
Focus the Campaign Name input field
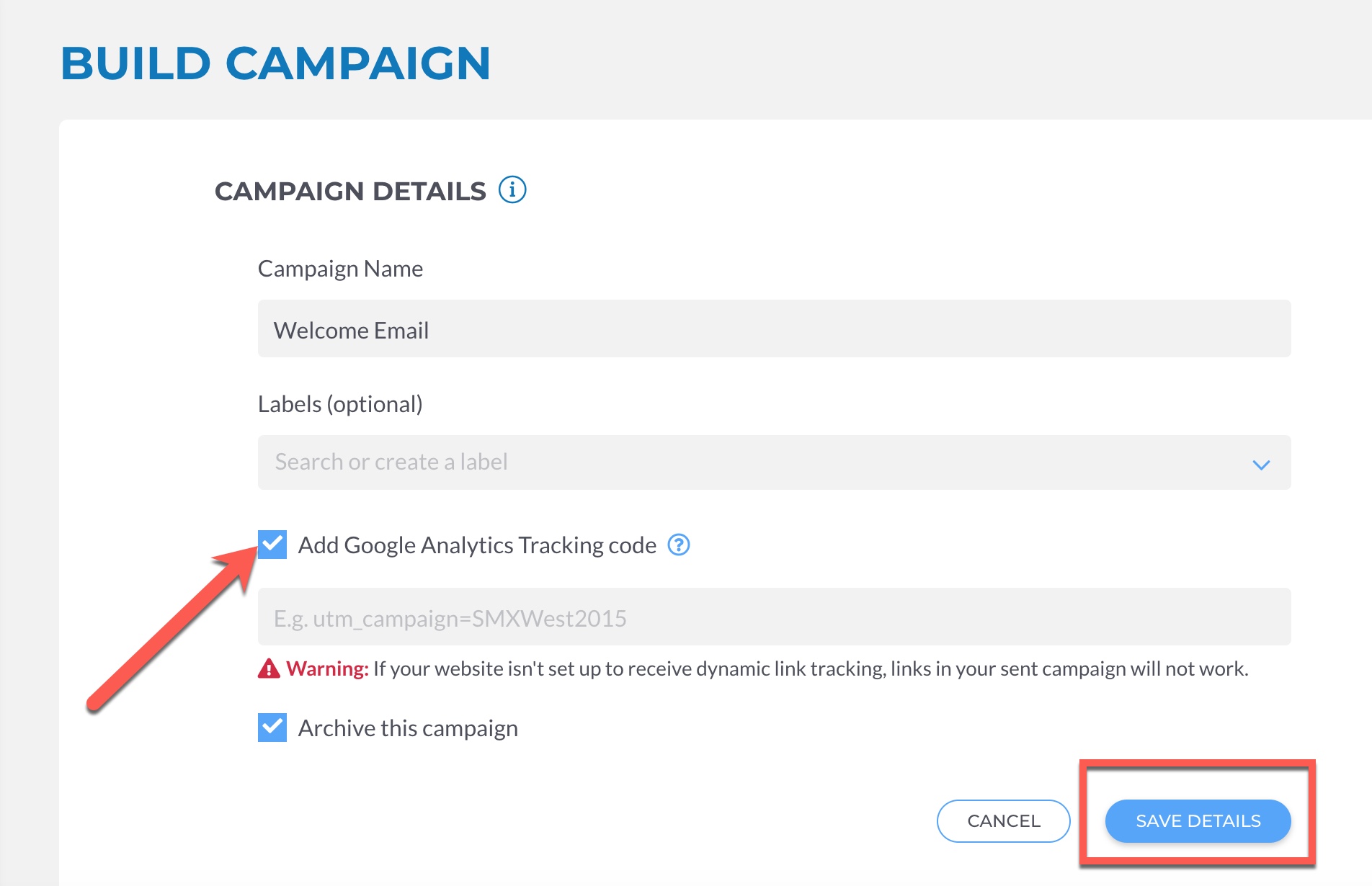click(x=774, y=329)
